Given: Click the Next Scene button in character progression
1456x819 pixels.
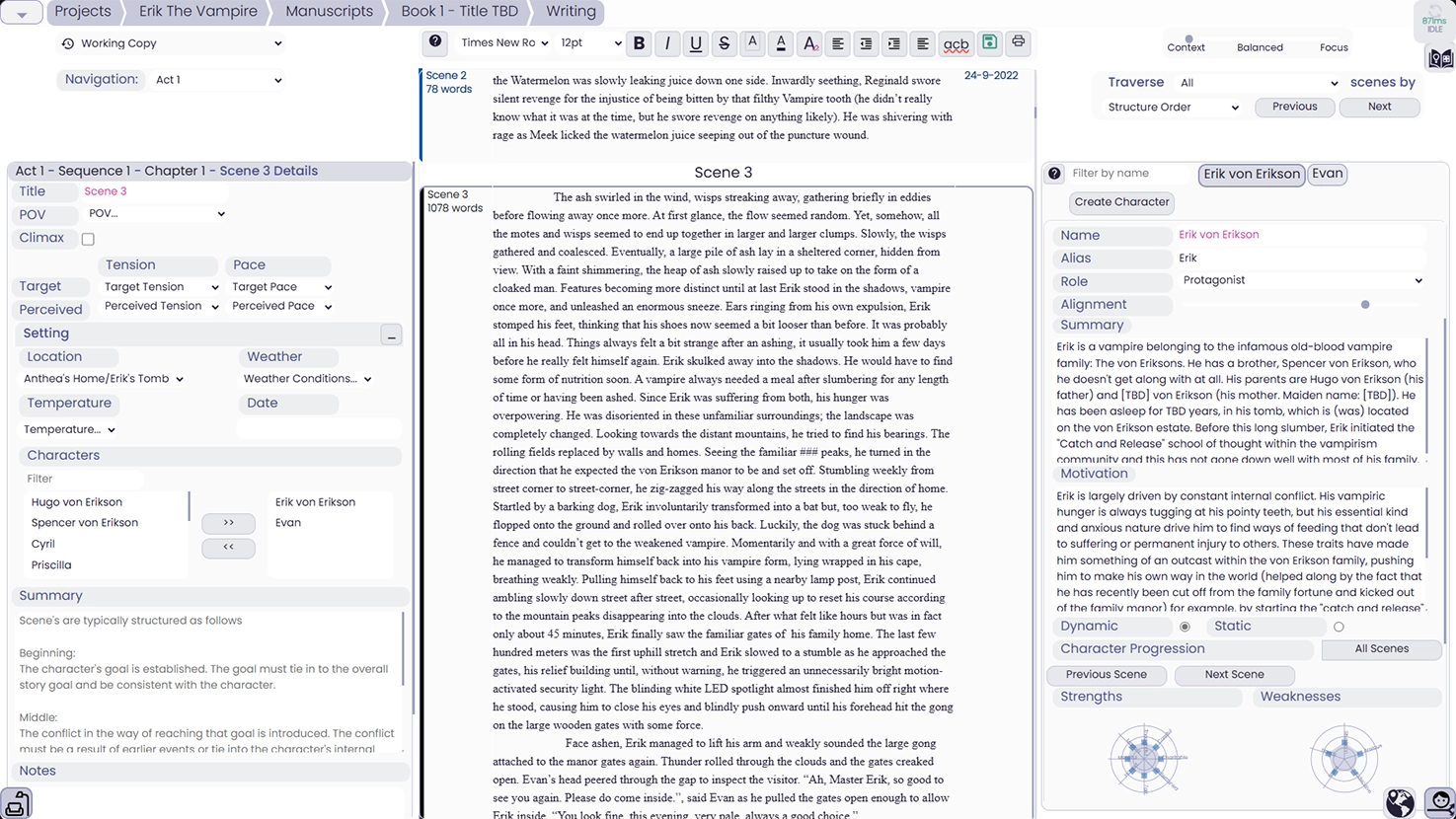Looking at the screenshot, I should [x=1234, y=675].
